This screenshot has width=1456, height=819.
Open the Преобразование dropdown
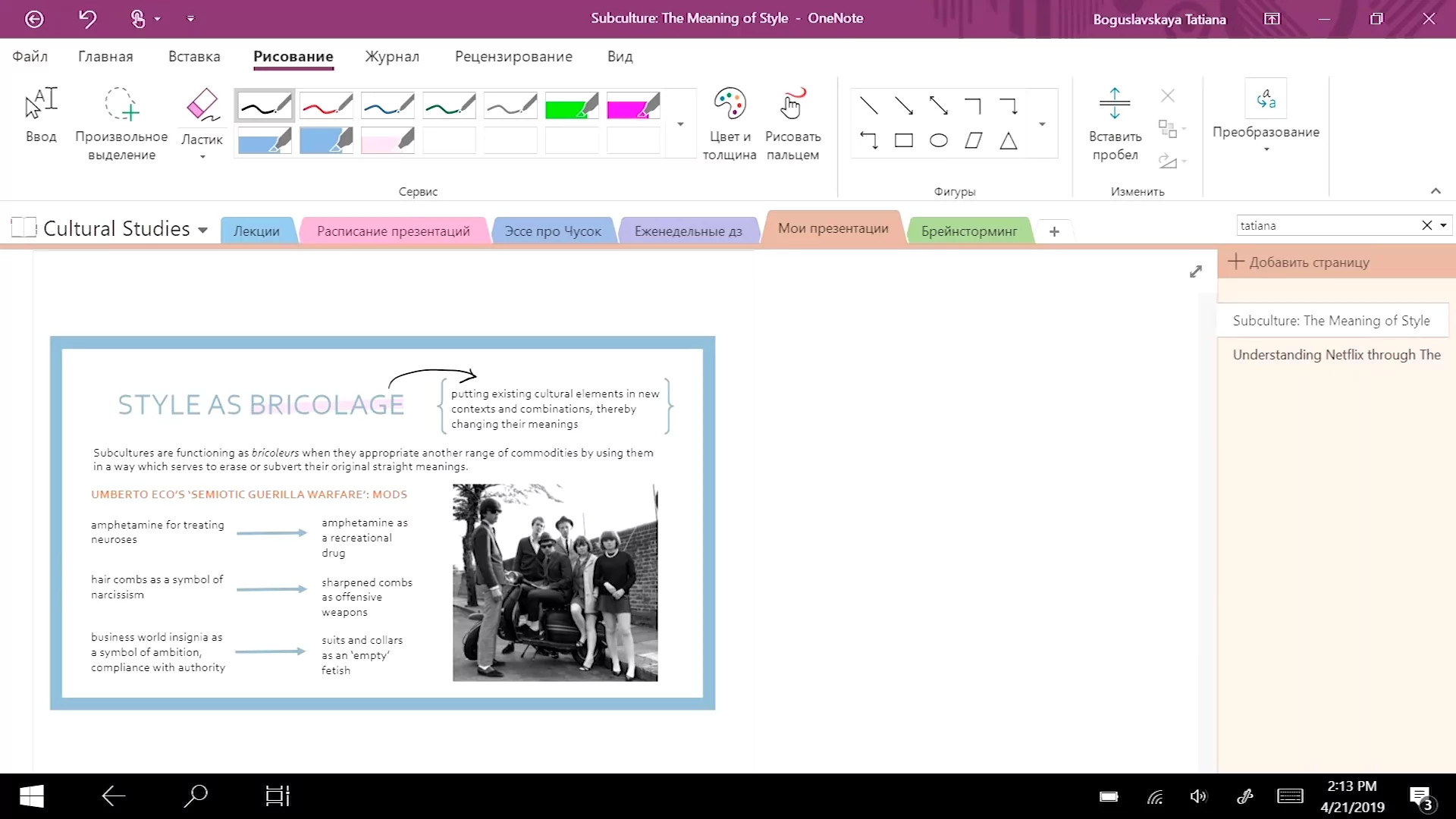pos(1266,115)
